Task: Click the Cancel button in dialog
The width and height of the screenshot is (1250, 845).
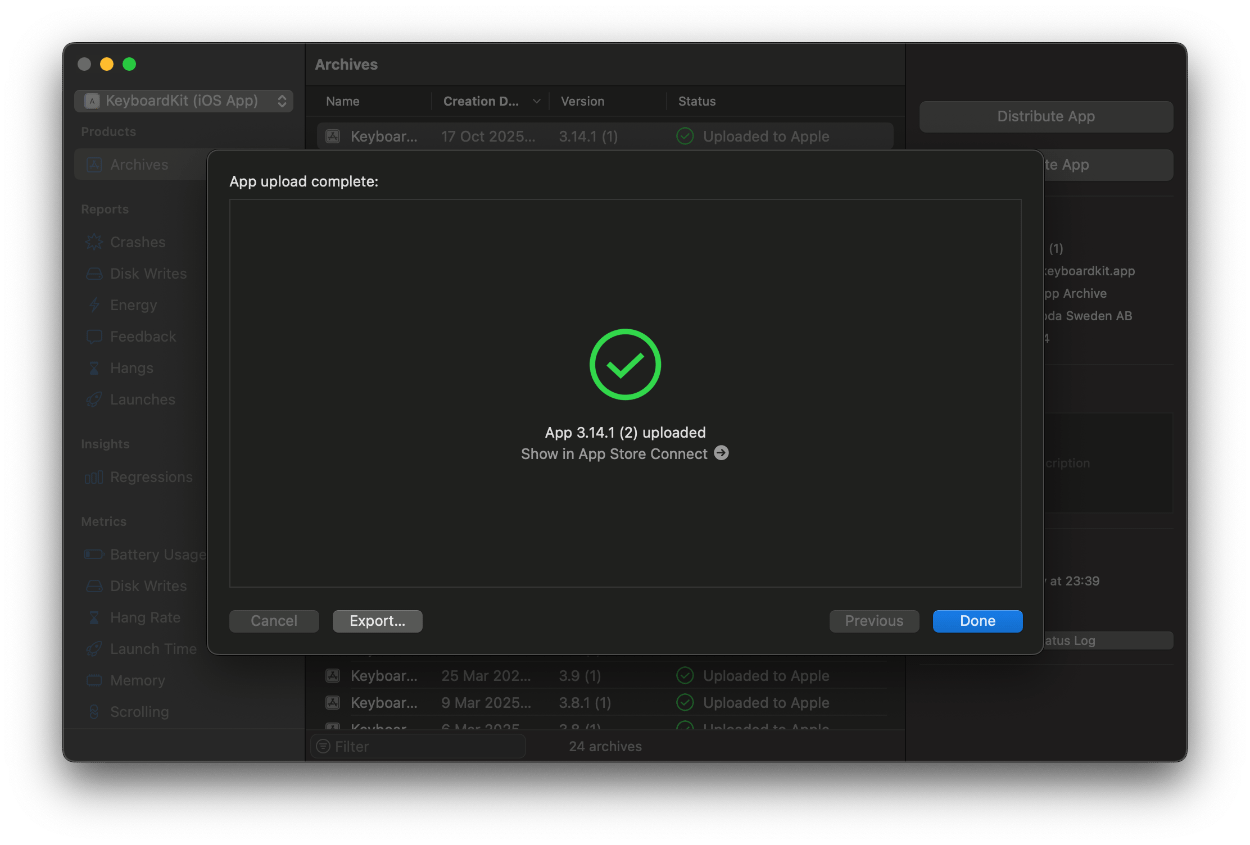Action: click(274, 621)
